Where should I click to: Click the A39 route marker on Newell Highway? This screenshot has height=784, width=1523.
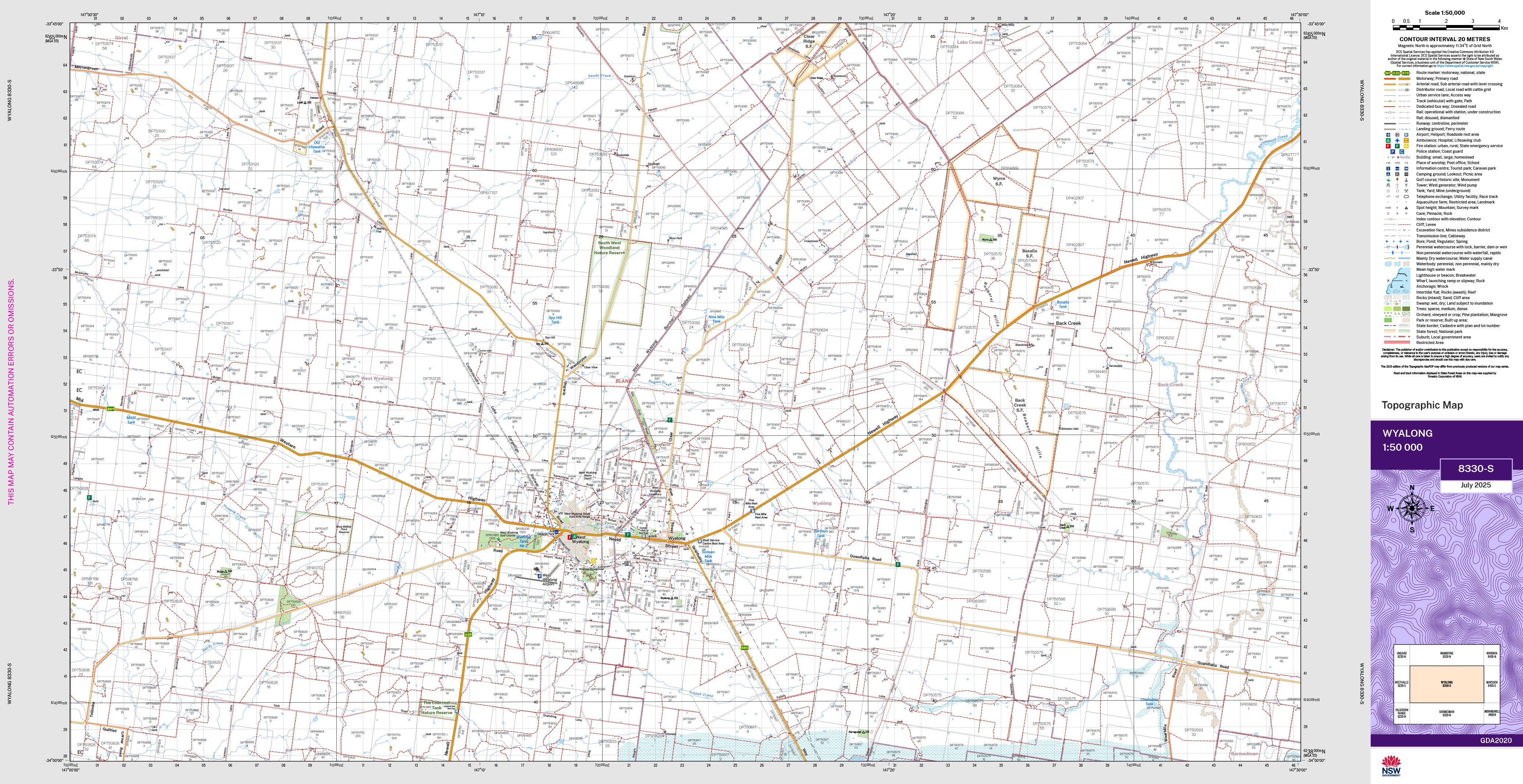pyautogui.click(x=468, y=634)
